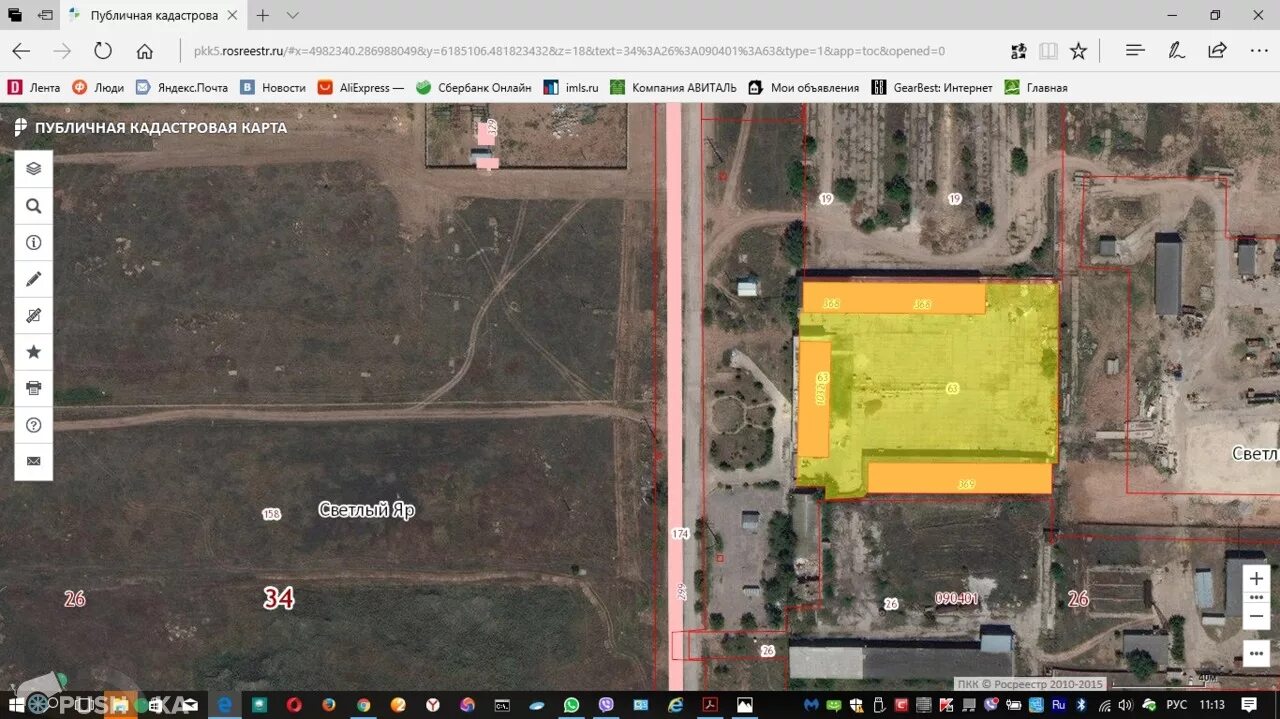Viewport: 1280px width, 719px height.
Task: Open GearBest: Интернет bookmark
Action: pos(932,88)
